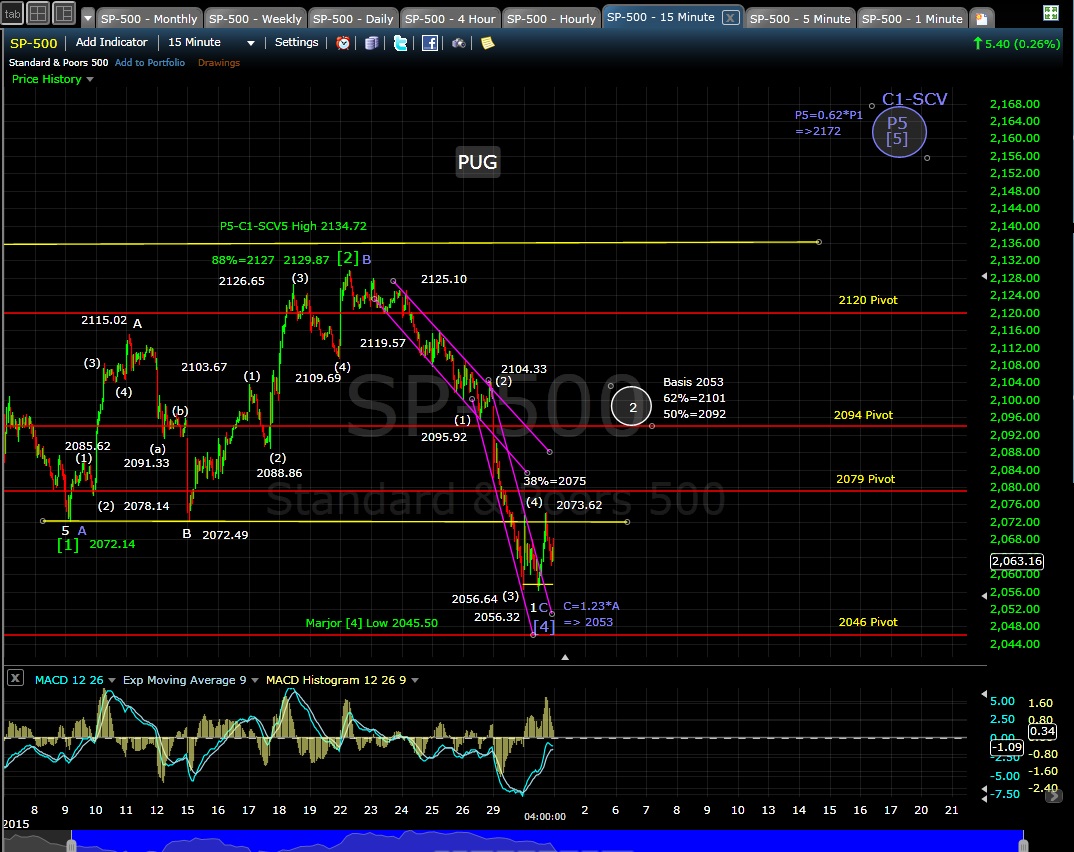Click the C=1.23*A label
Screen dimensions: 1074x852
coord(591,606)
